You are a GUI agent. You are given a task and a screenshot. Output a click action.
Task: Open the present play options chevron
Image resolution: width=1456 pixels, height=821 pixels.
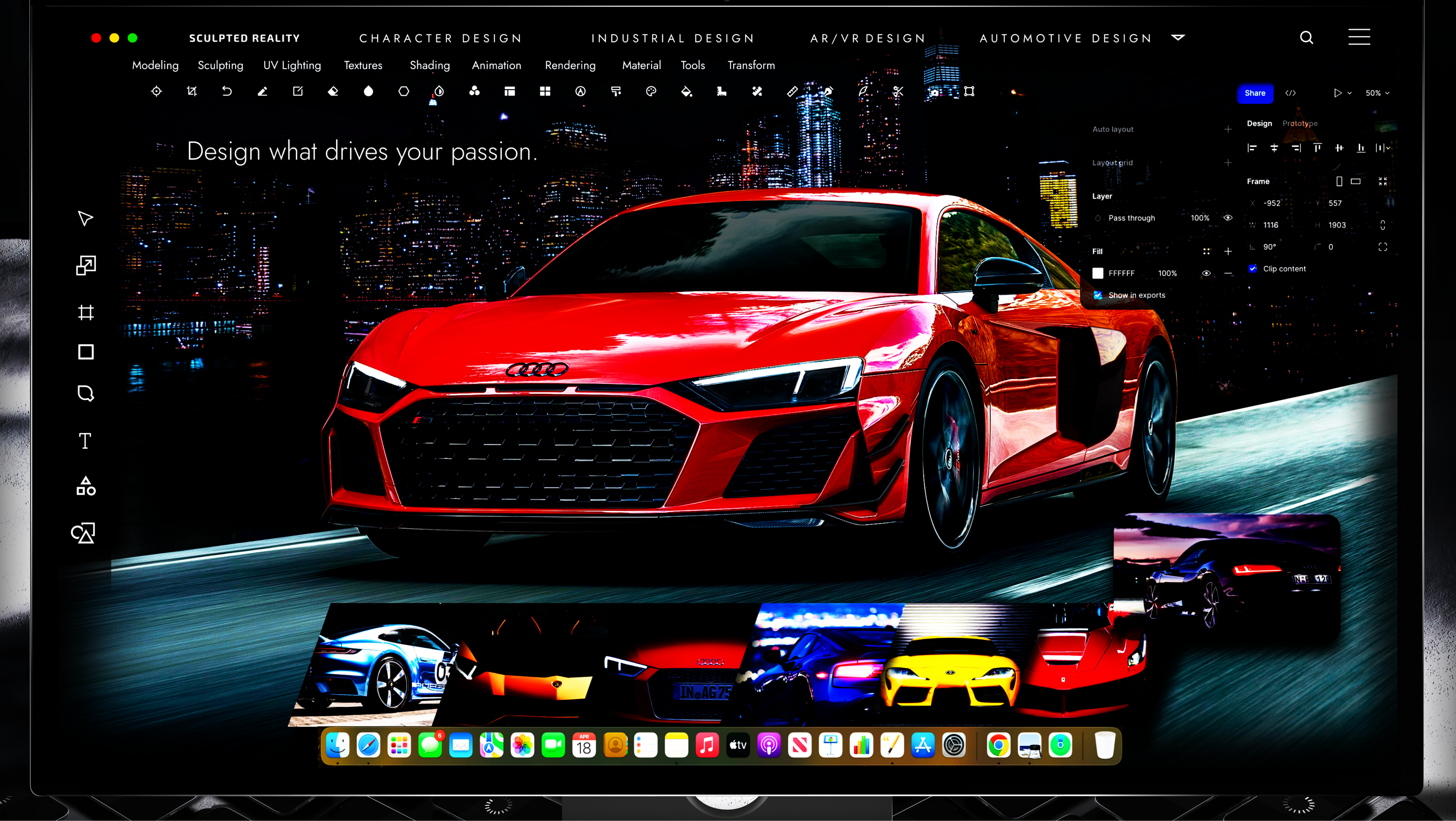(x=1350, y=93)
